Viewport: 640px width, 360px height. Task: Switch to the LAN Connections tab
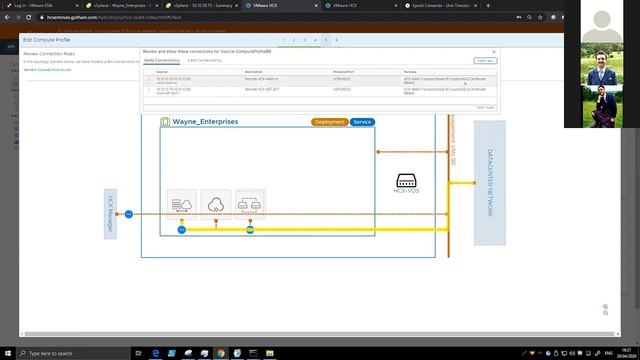[x=205, y=60]
